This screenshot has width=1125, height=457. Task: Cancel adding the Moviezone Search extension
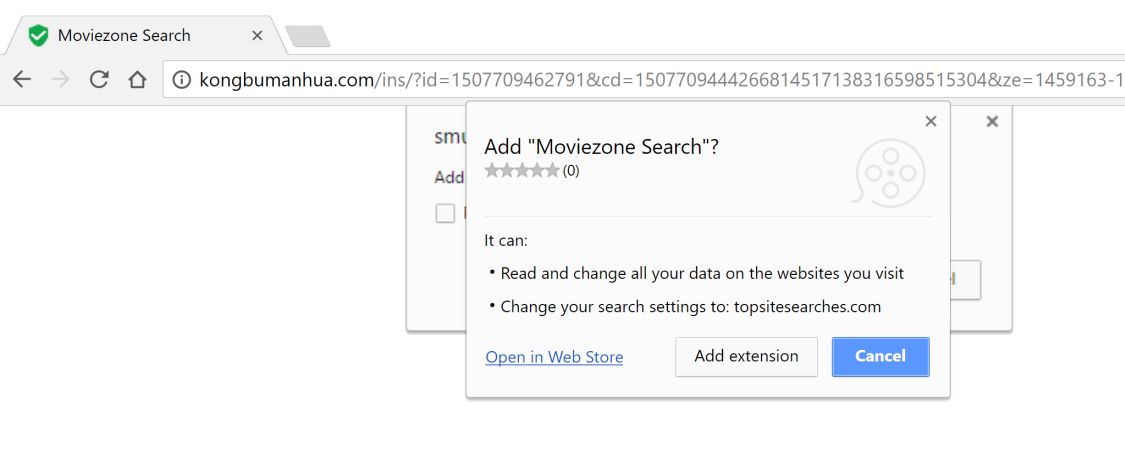[880, 356]
